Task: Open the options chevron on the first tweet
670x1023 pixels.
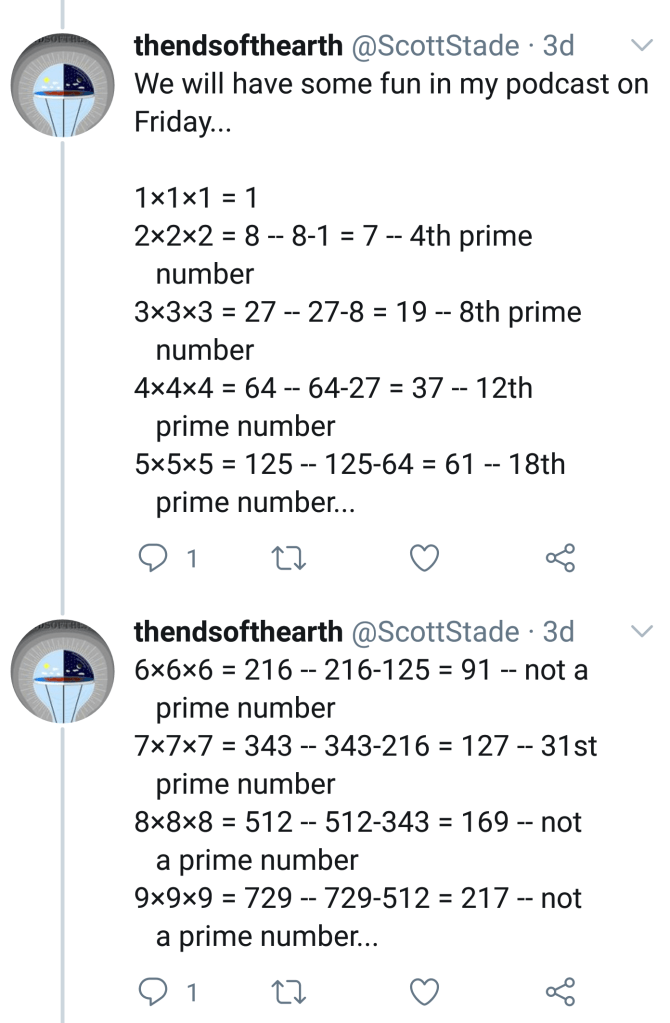Action: pyautogui.click(x=641, y=45)
